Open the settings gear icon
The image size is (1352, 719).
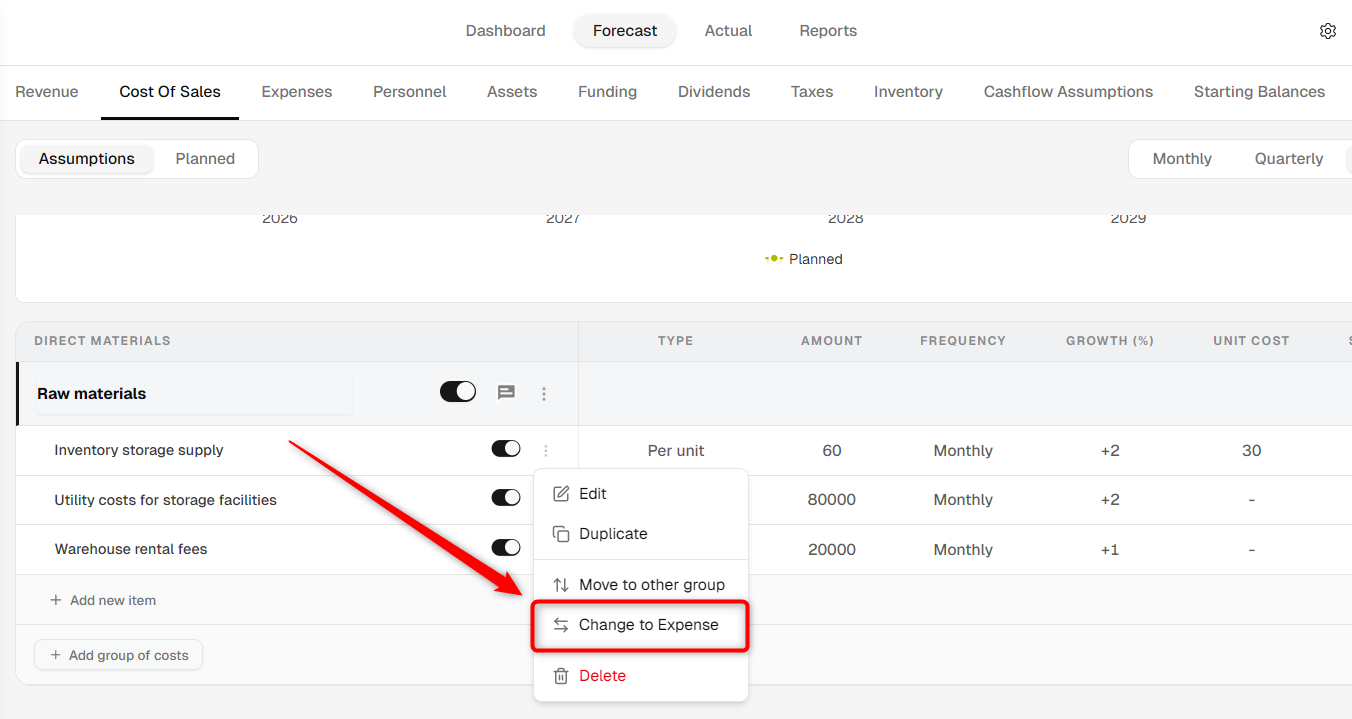pyautogui.click(x=1328, y=31)
